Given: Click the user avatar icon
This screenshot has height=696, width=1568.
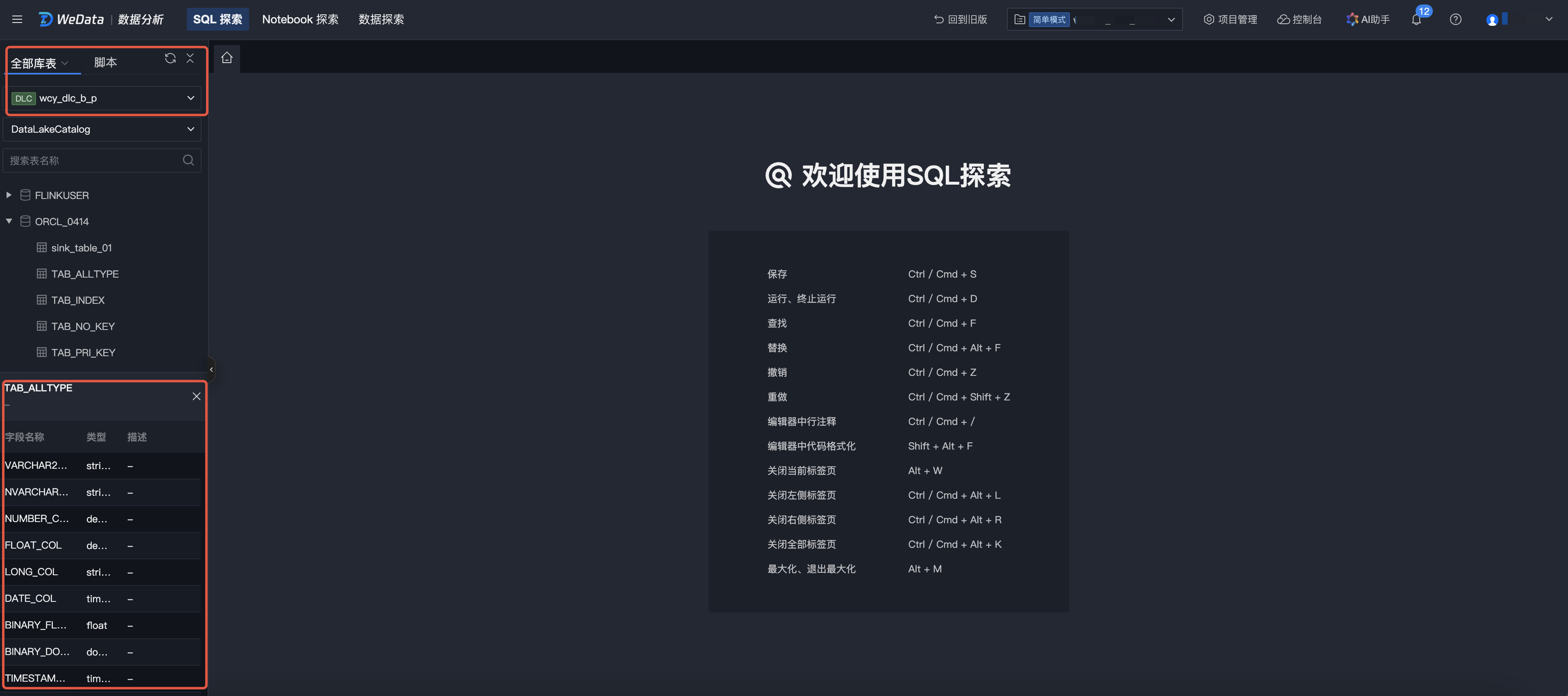Looking at the screenshot, I should coord(1492,20).
